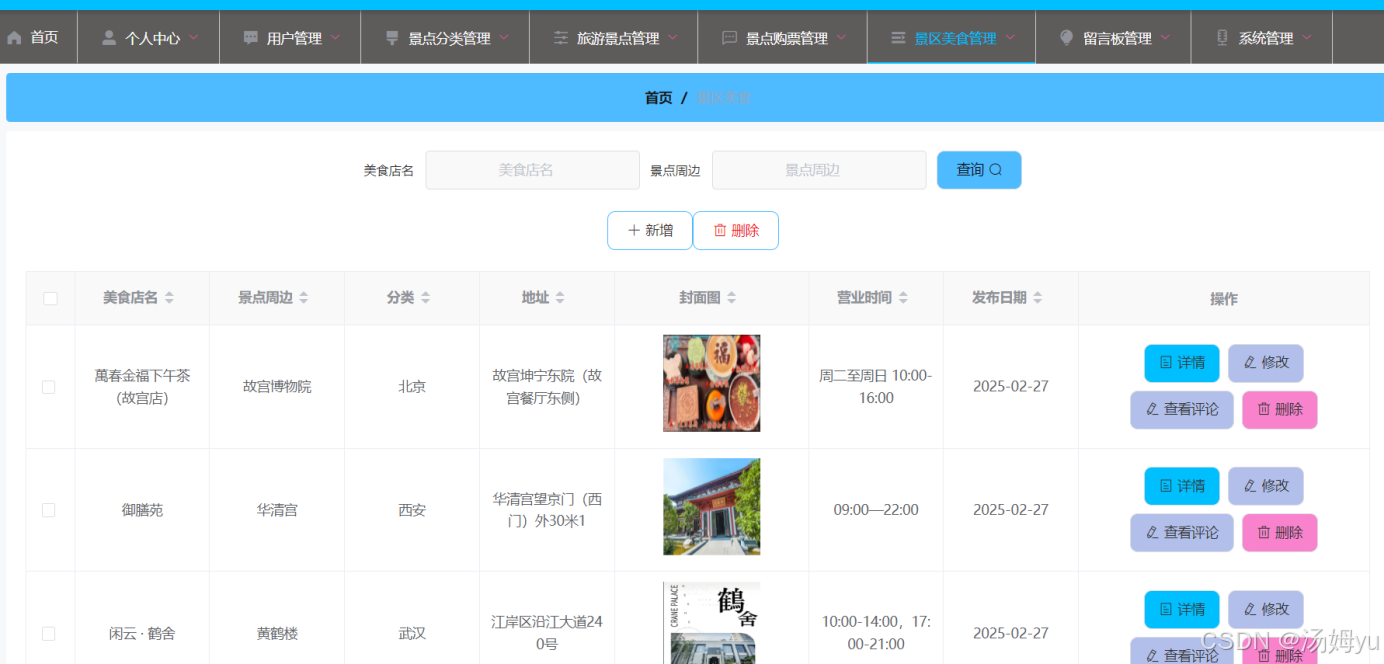This screenshot has height=664, width=1384.
Task: Open the 用户管理 menu
Action: tap(290, 38)
